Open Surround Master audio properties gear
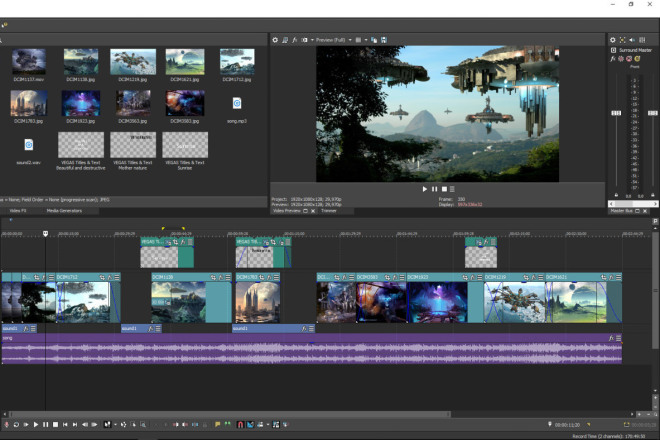Image resolution: width=660 pixels, height=440 pixels. point(613,40)
